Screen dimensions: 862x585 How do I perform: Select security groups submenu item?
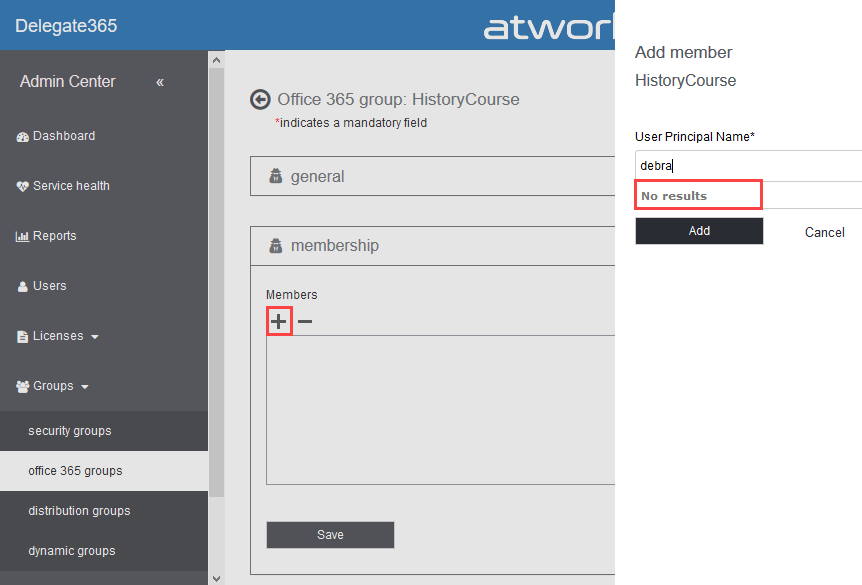(x=104, y=431)
